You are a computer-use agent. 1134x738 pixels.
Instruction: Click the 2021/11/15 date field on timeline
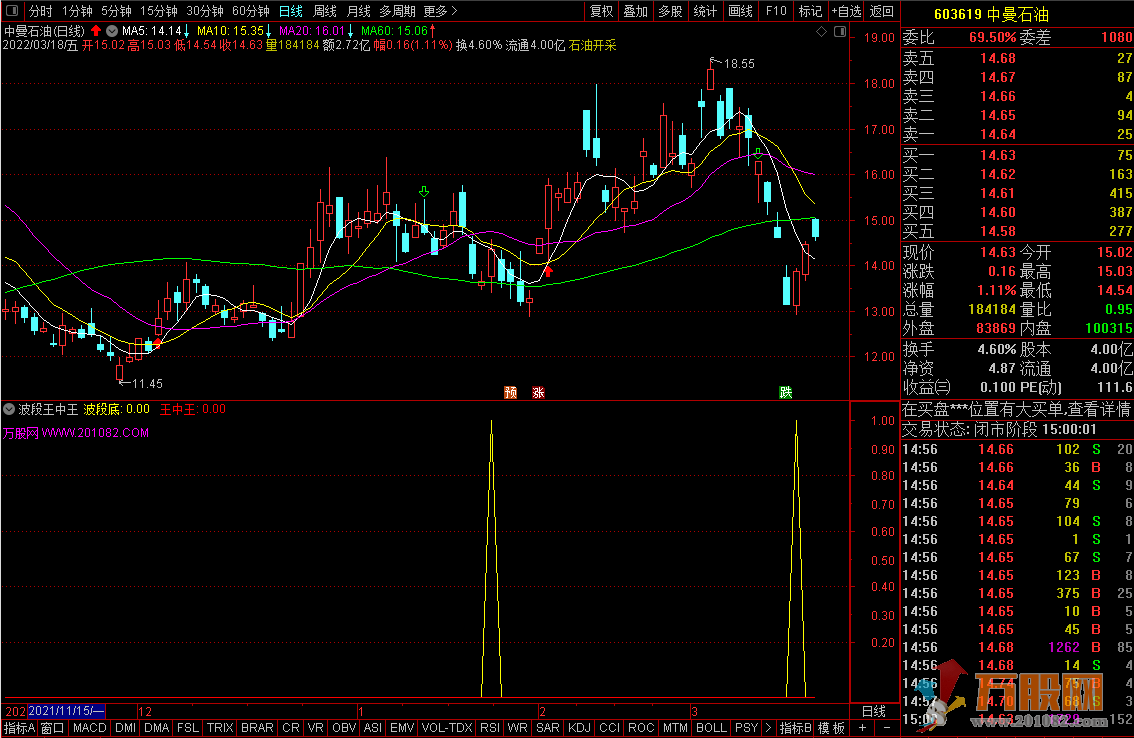(66, 710)
